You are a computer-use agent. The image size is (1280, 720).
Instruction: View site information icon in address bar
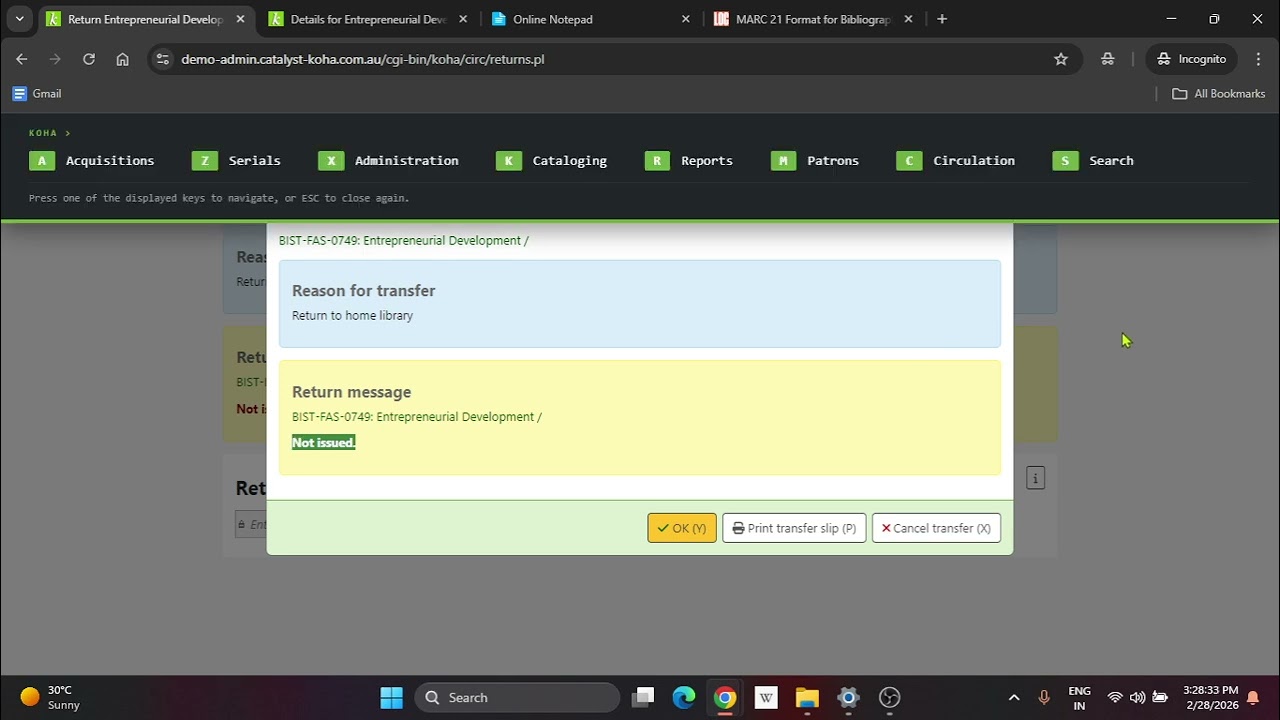164,59
